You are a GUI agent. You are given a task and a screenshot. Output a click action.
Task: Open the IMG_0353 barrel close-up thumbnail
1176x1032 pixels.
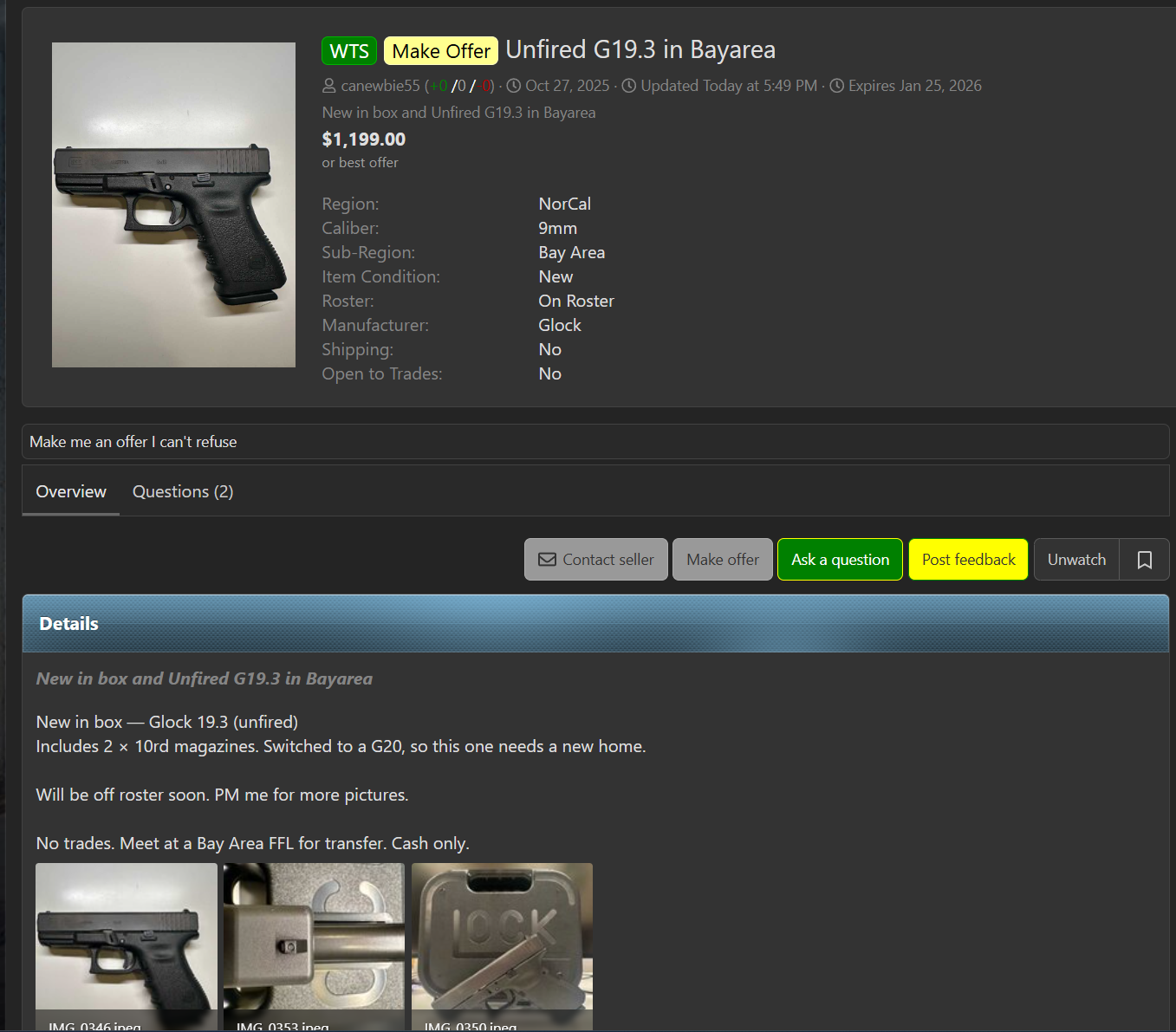(314, 946)
